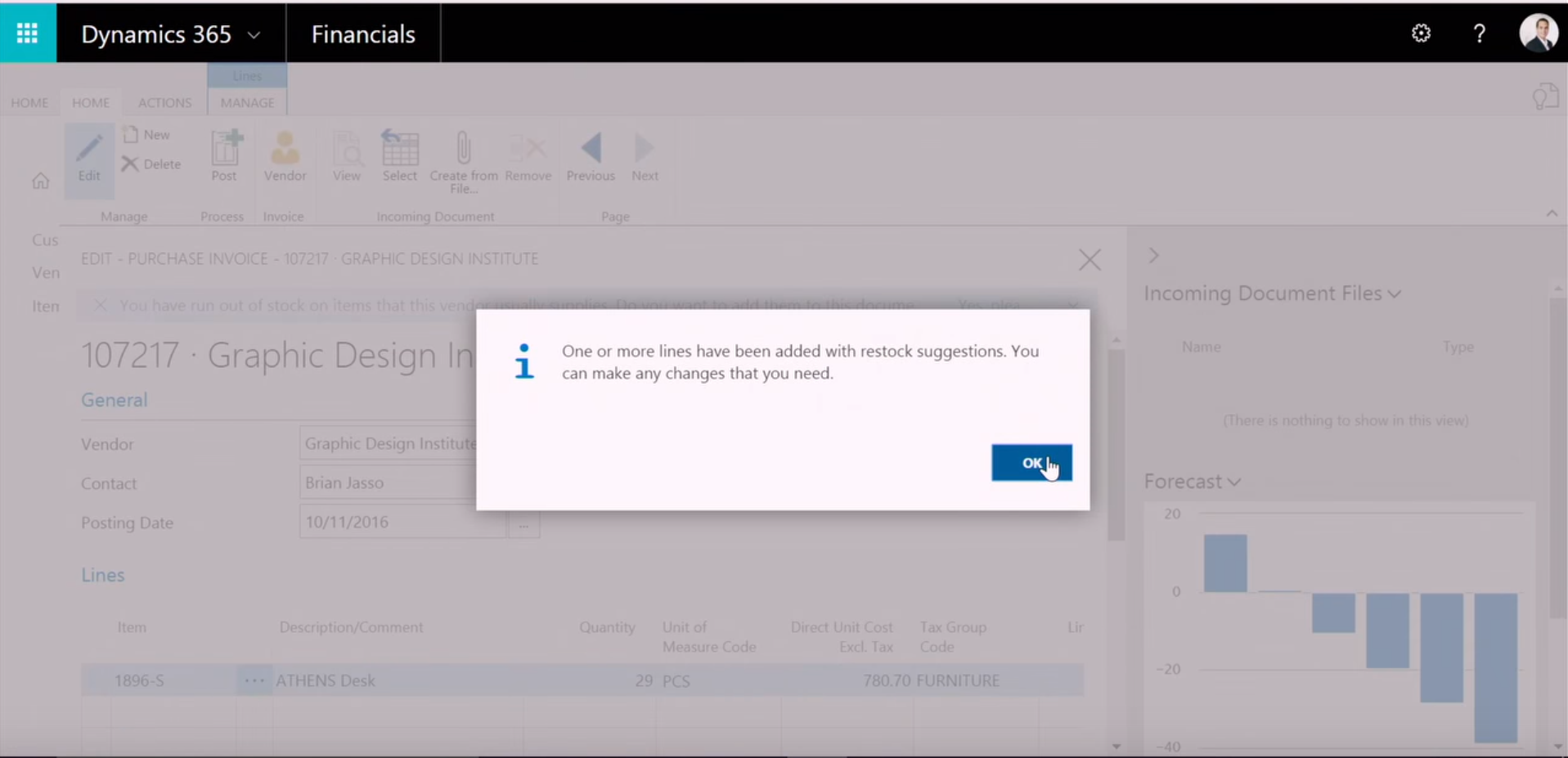Open the user profile picture menu
The height and width of the screenshot is (758, 1568).
coord(1538,34)
